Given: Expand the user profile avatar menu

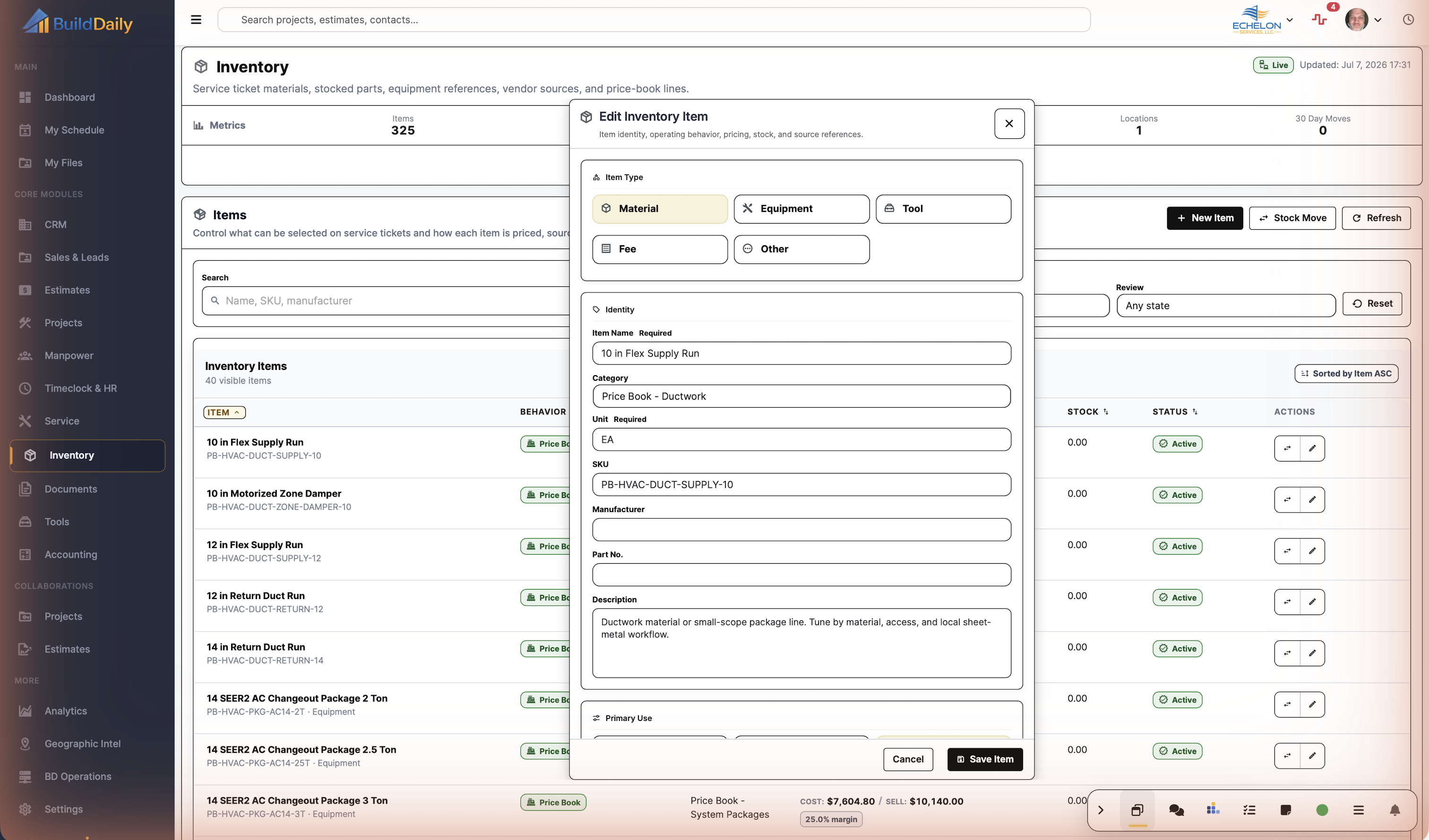Looking at the screenshot, I should (1364, 20).
